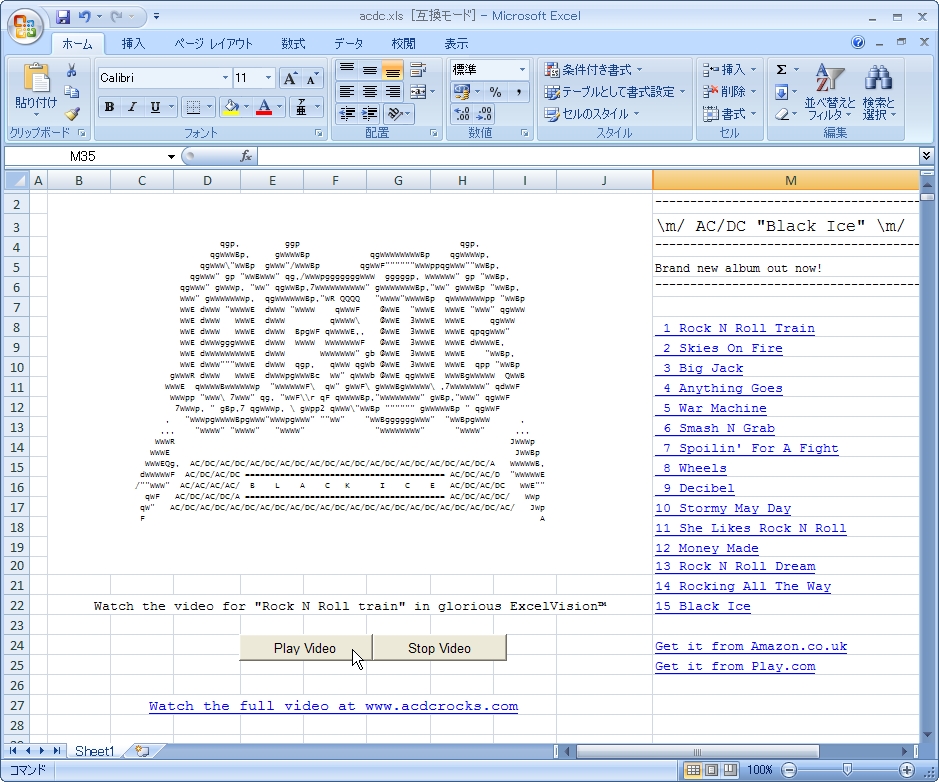Click the AutoSum sigma icon
Screen dimensions: 939x782
coord(782,69)
